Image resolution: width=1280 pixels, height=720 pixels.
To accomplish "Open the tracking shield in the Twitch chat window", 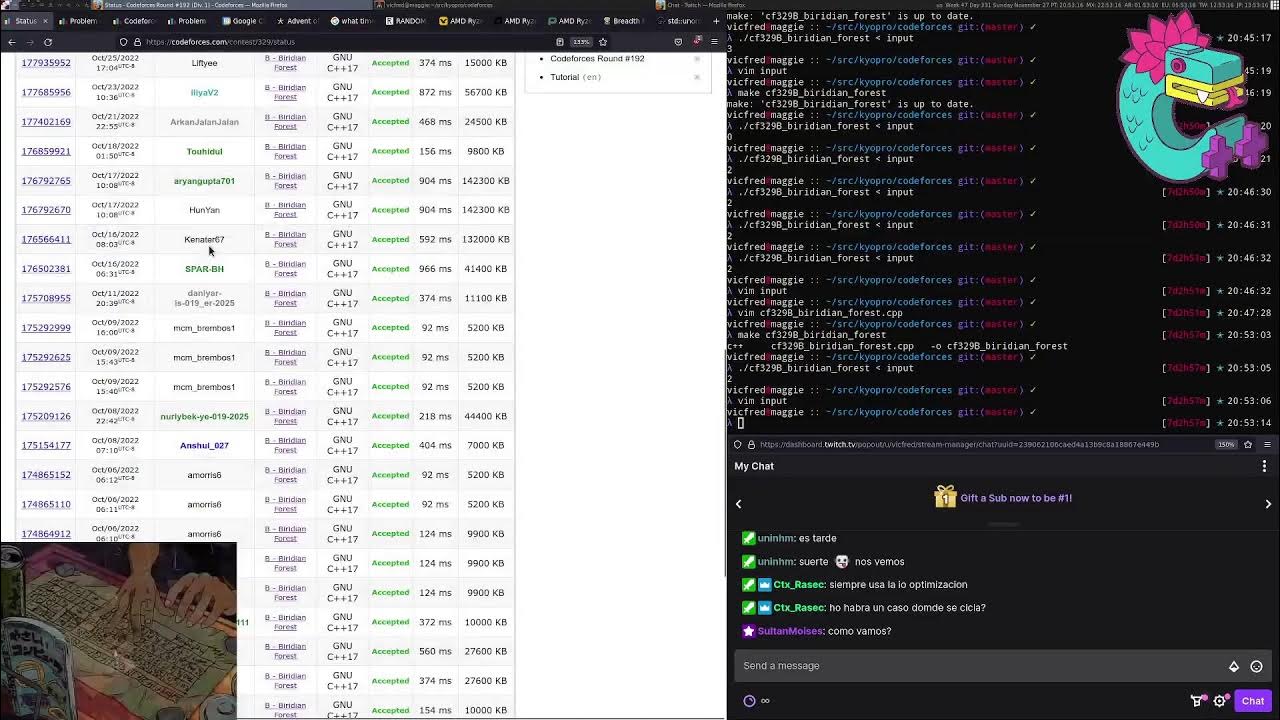I will pyautogui.click(x=738, y=445).
